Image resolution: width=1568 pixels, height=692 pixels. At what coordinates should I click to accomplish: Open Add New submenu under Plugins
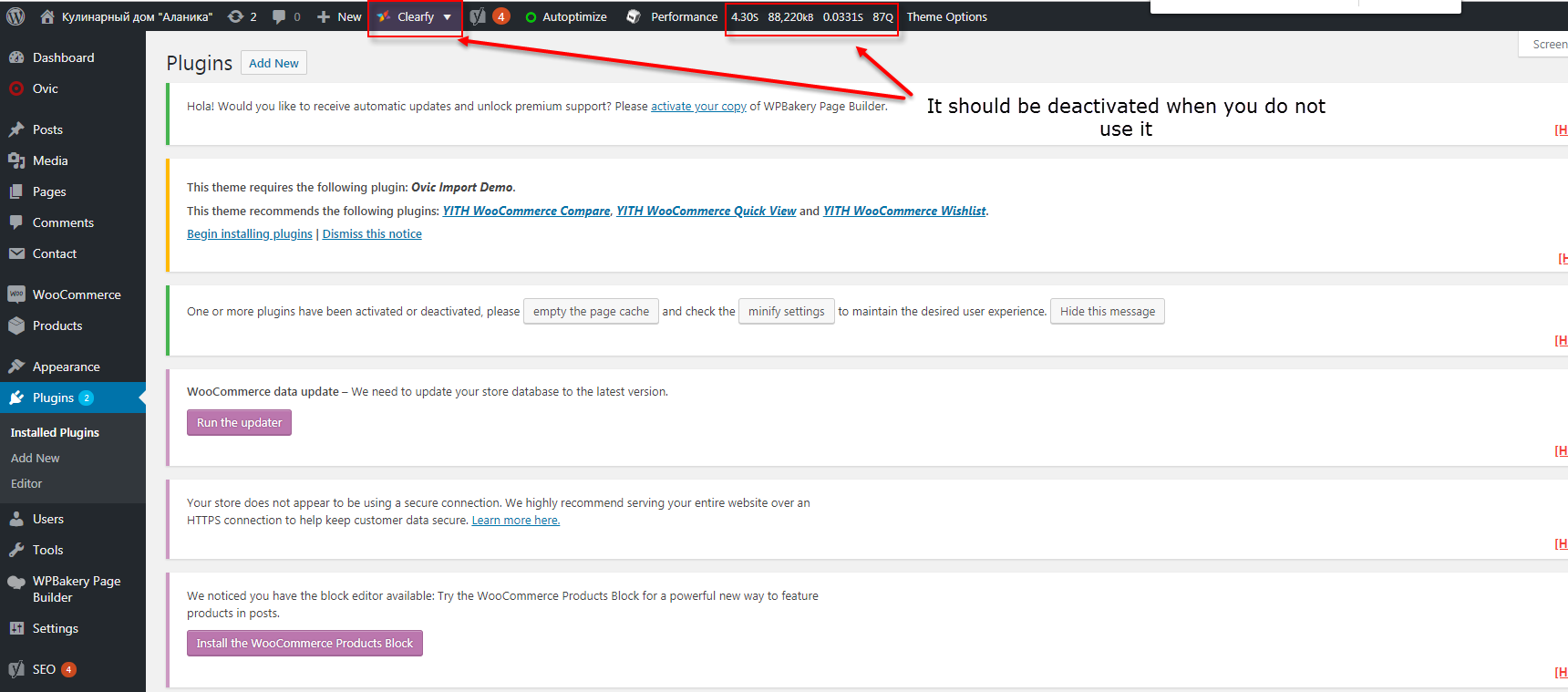point(36,458)
